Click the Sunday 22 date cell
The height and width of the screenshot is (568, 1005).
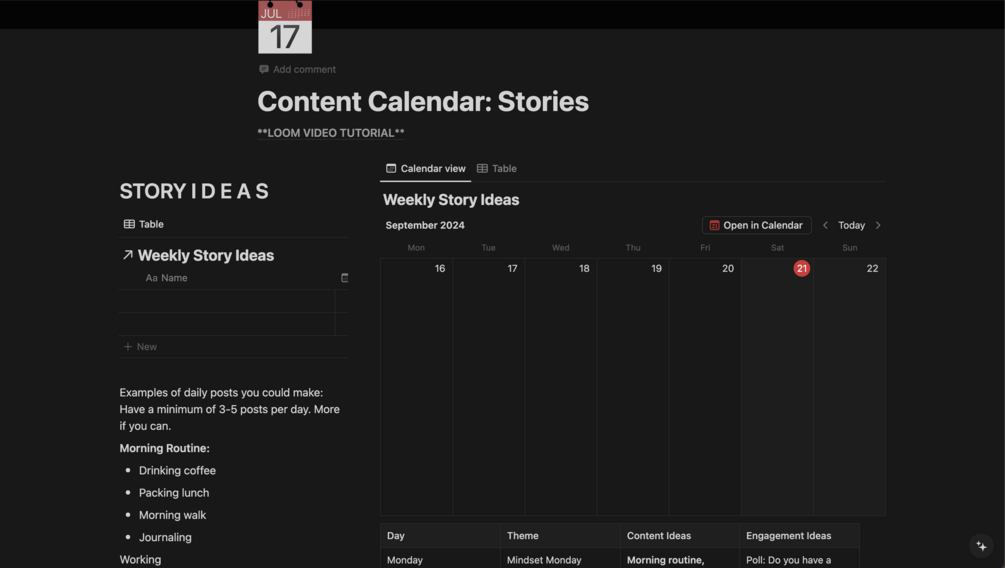(x=849, y=385)
